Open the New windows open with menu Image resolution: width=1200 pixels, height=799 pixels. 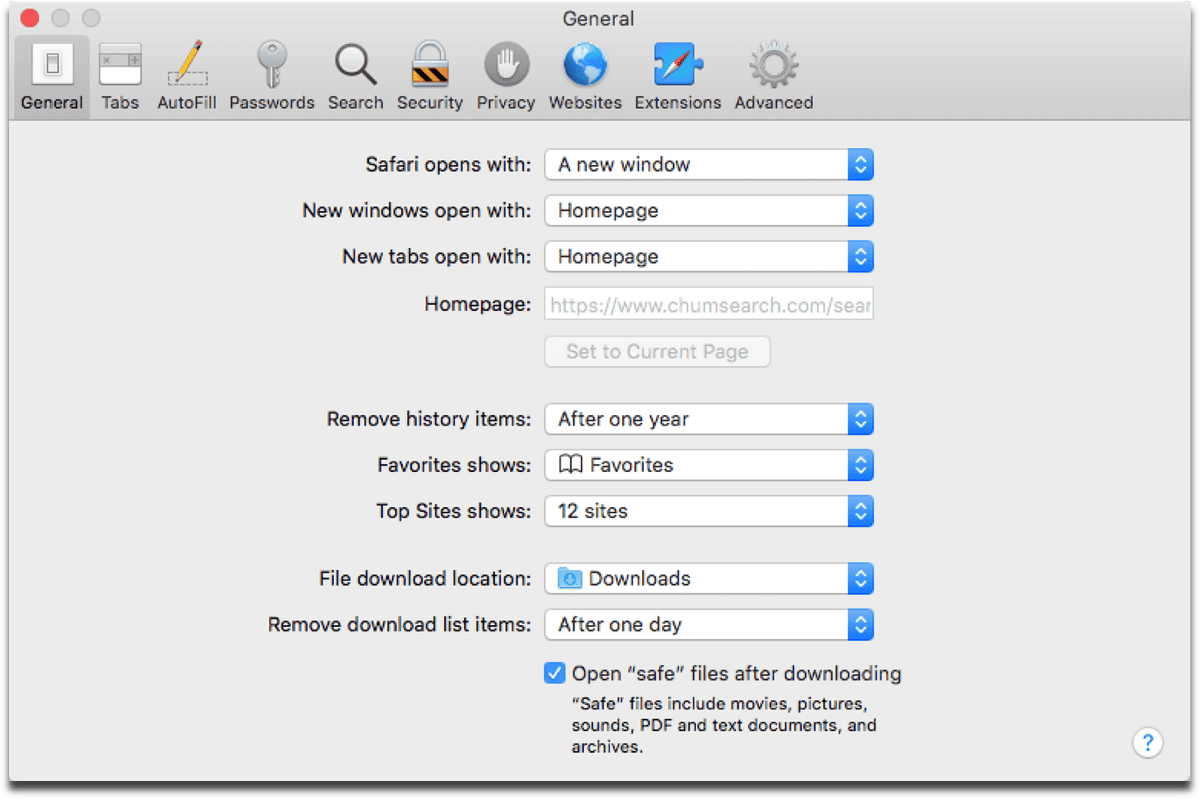coord(708,211)
